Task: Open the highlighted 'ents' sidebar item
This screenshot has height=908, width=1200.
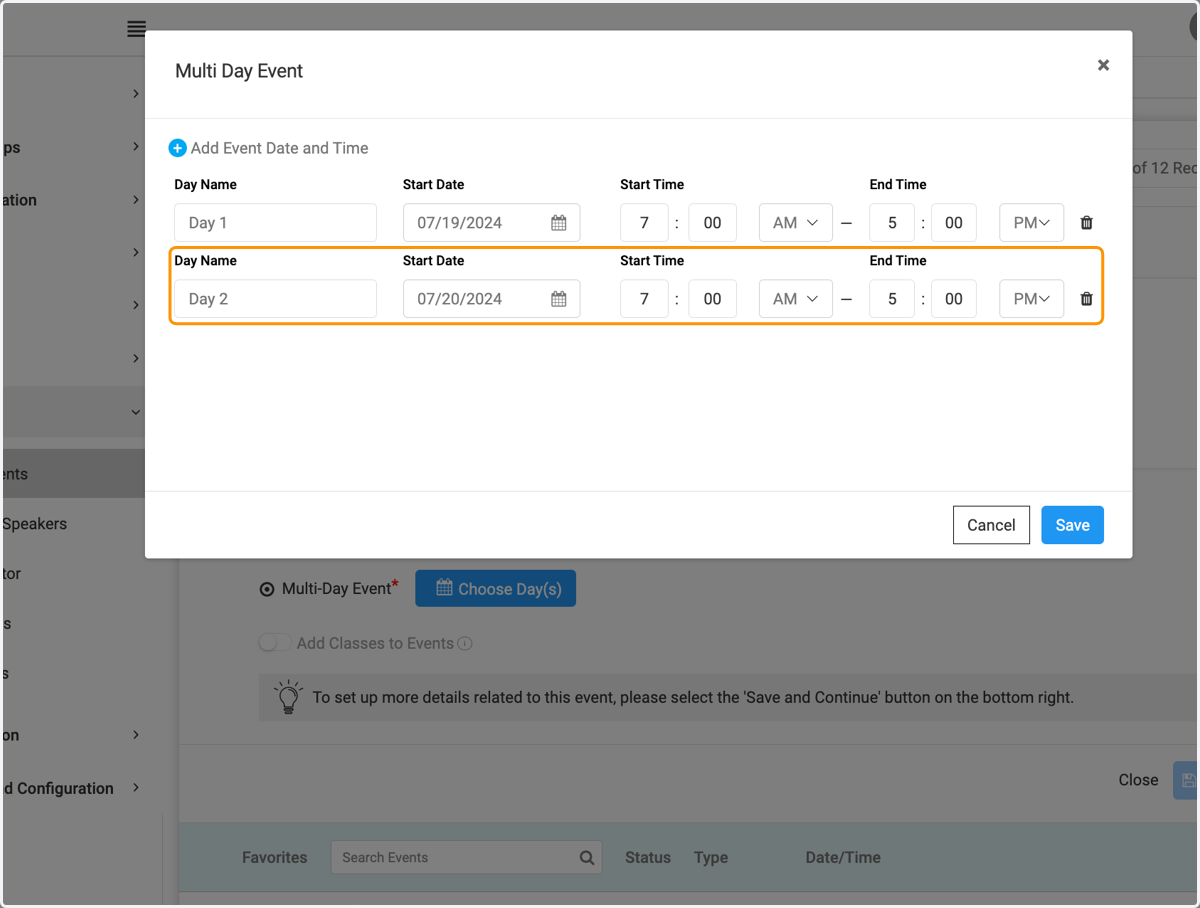Action: click(73, 474)
